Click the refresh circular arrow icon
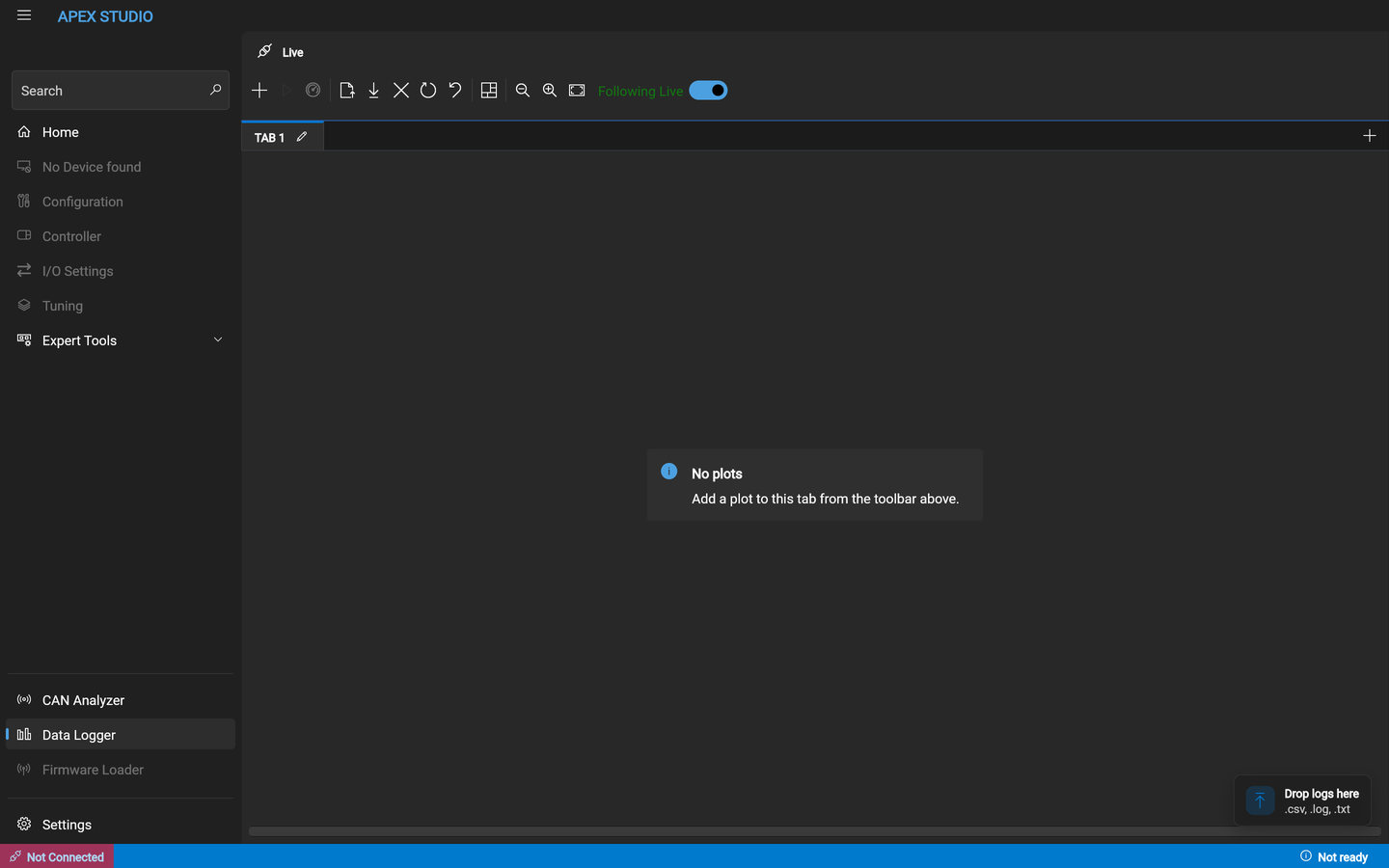 (428, 90)
